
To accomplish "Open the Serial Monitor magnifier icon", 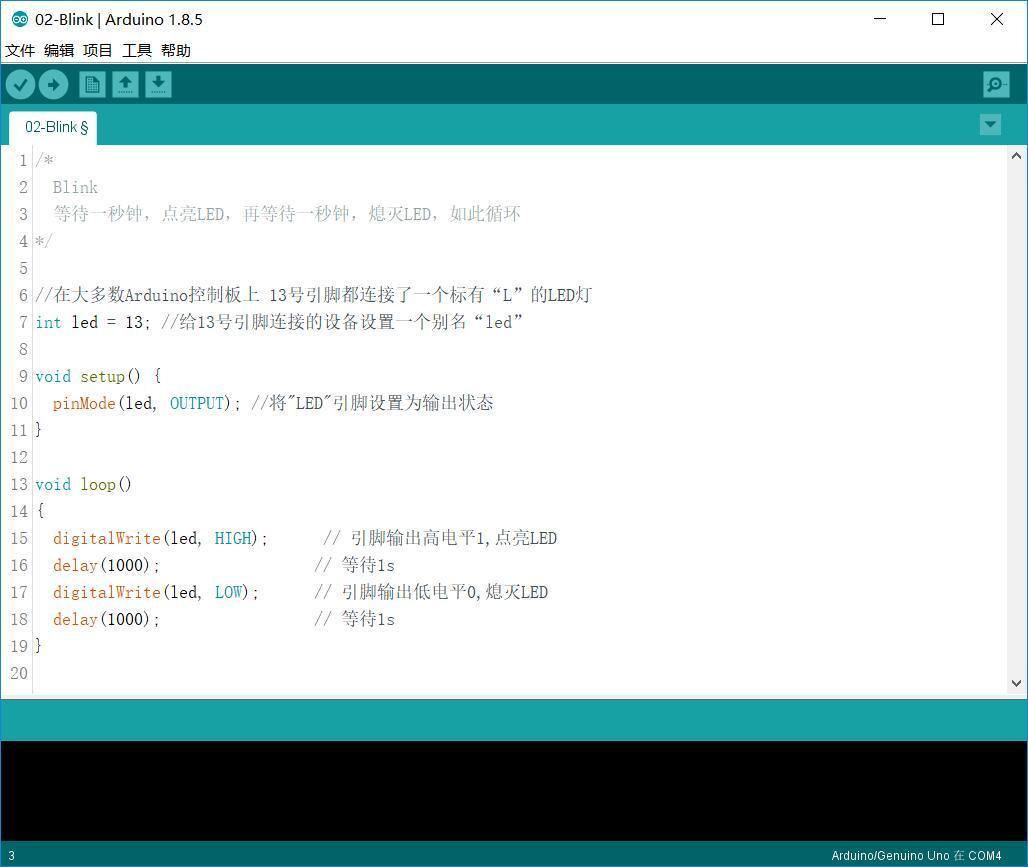I will pyautogui.click(x=995, y=84).
